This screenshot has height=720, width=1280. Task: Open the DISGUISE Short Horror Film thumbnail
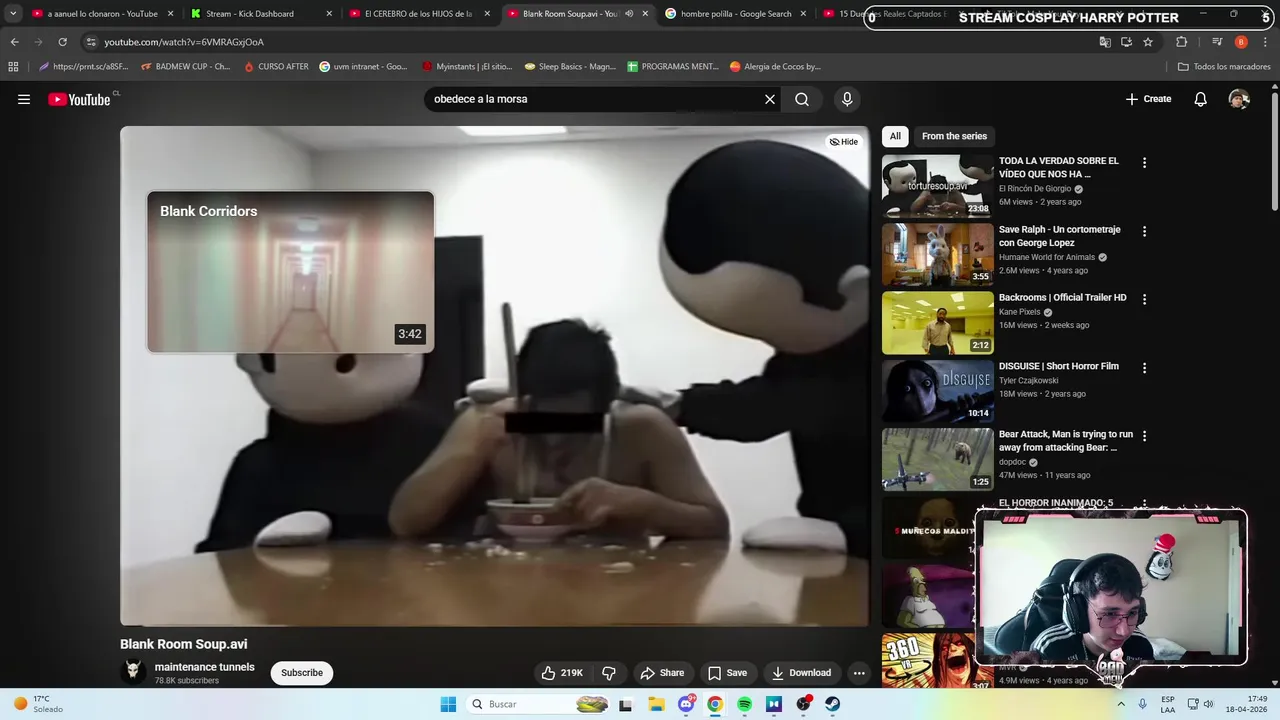(938, 391)
